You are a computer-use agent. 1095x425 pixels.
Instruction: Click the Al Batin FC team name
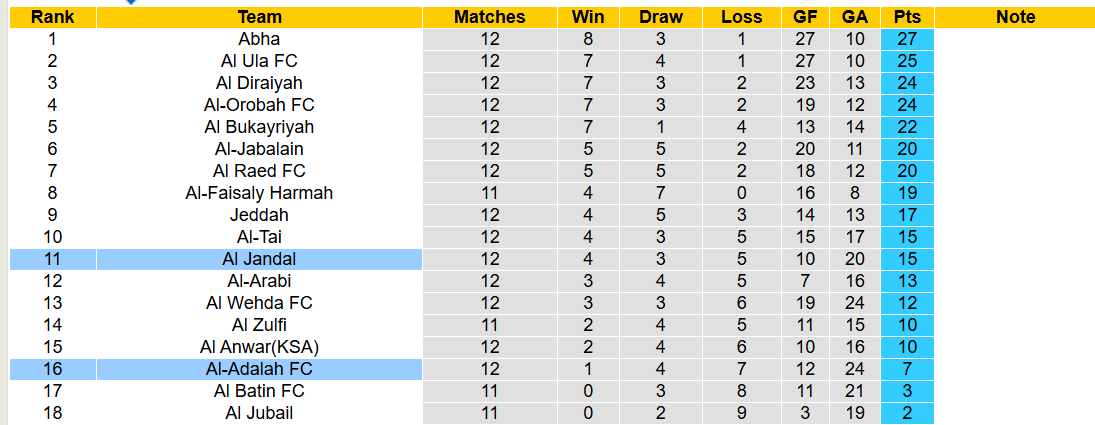coord(259,391)
